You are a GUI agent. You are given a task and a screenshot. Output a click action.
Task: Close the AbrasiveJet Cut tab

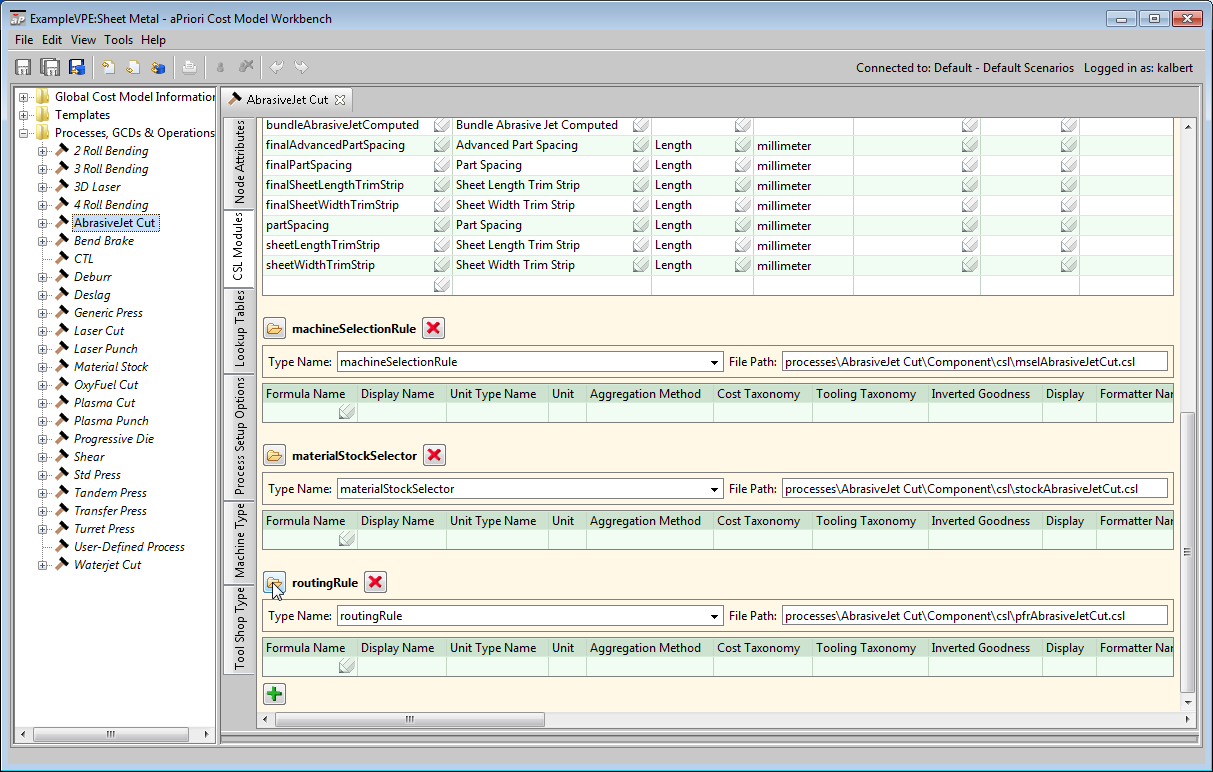[x=340, y=100]
